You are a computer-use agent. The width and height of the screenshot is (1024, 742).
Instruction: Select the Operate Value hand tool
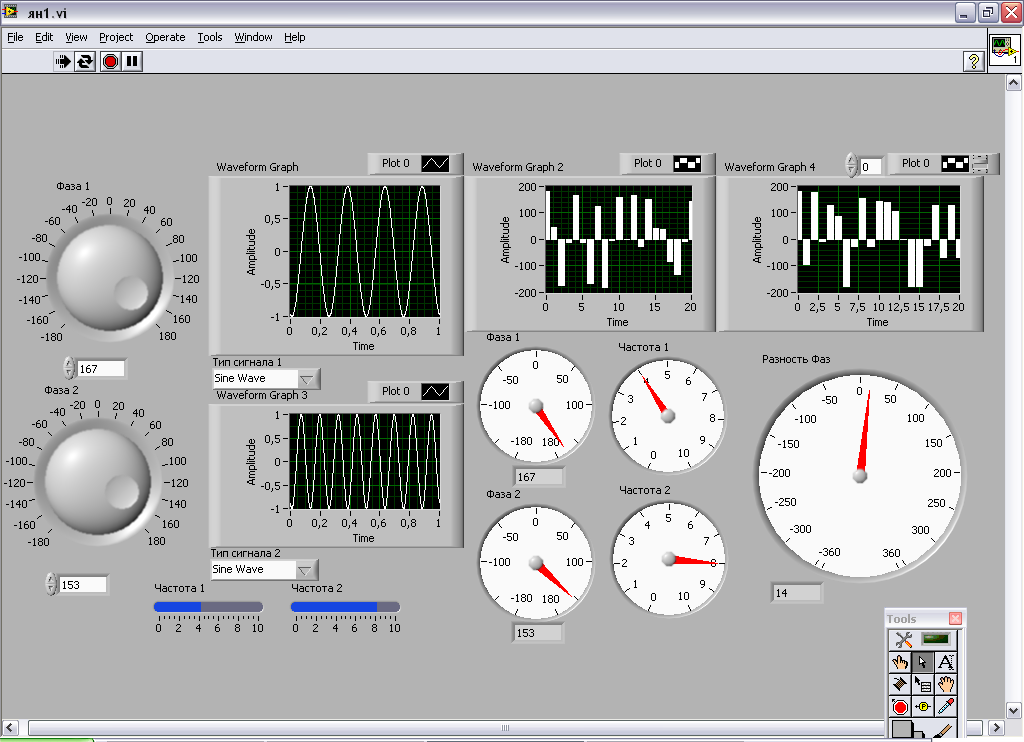pos(900,662)
